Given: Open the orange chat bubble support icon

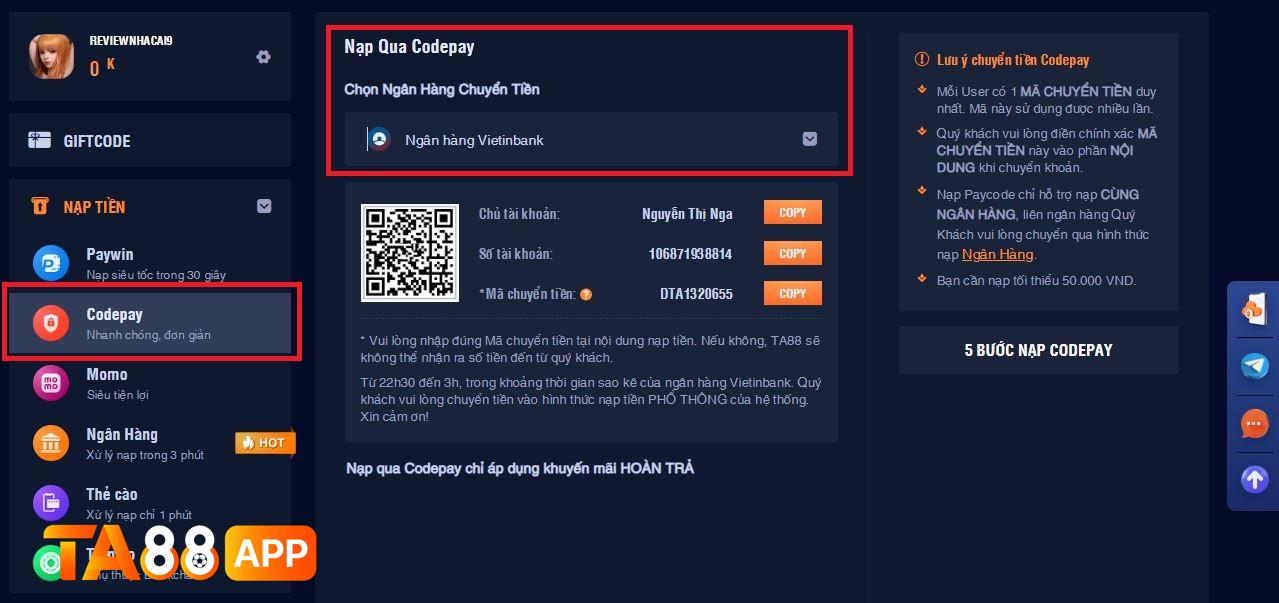Looking at the screenshot, I should (x=1254, y=423).
